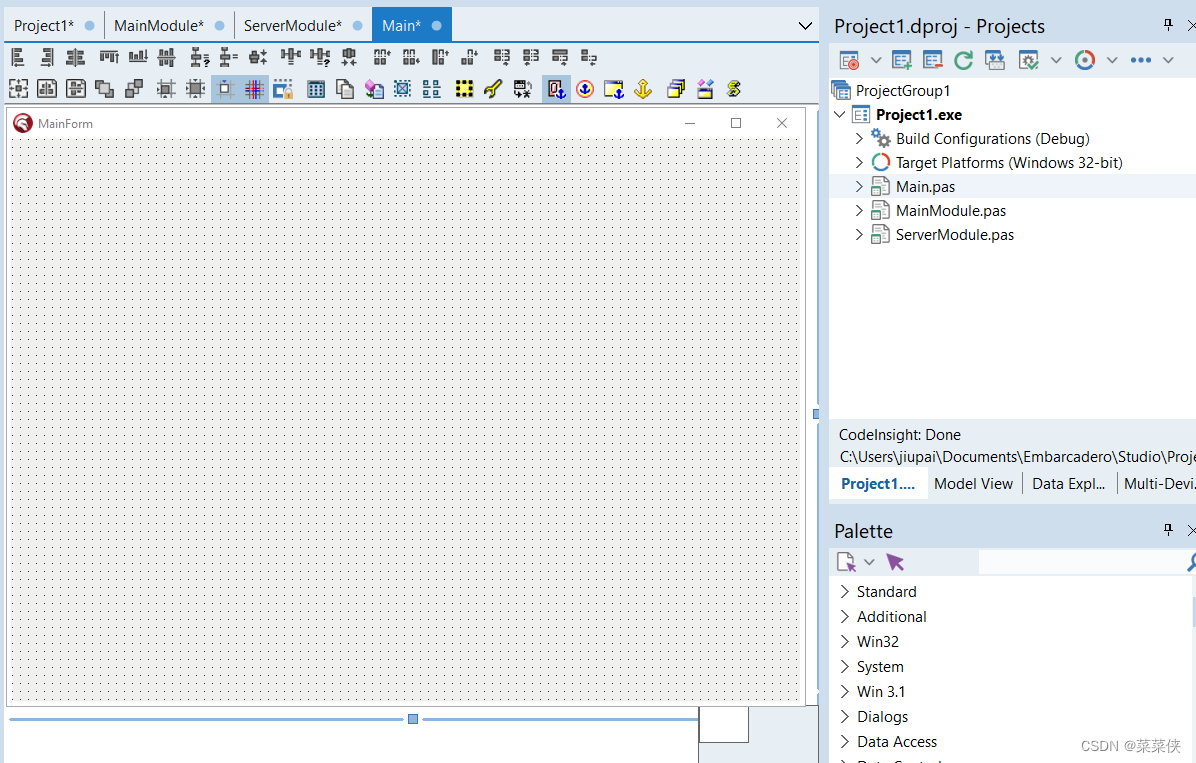Open the editor tabs overflow chevron
Image resolution: width=1196 pixels, height=763 pixels.
805,26
